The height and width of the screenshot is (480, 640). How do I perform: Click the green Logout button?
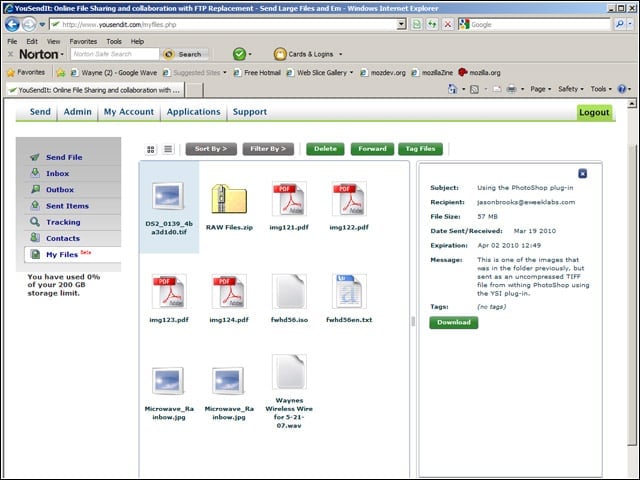[x=594, y=112]
